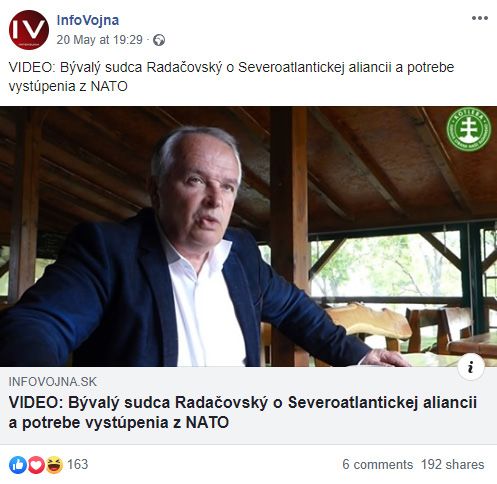Screen dimensions: 497x484
Task: Click the green Kotleba party logo badge
Action: pyautogui.click(x=469, y=130)
